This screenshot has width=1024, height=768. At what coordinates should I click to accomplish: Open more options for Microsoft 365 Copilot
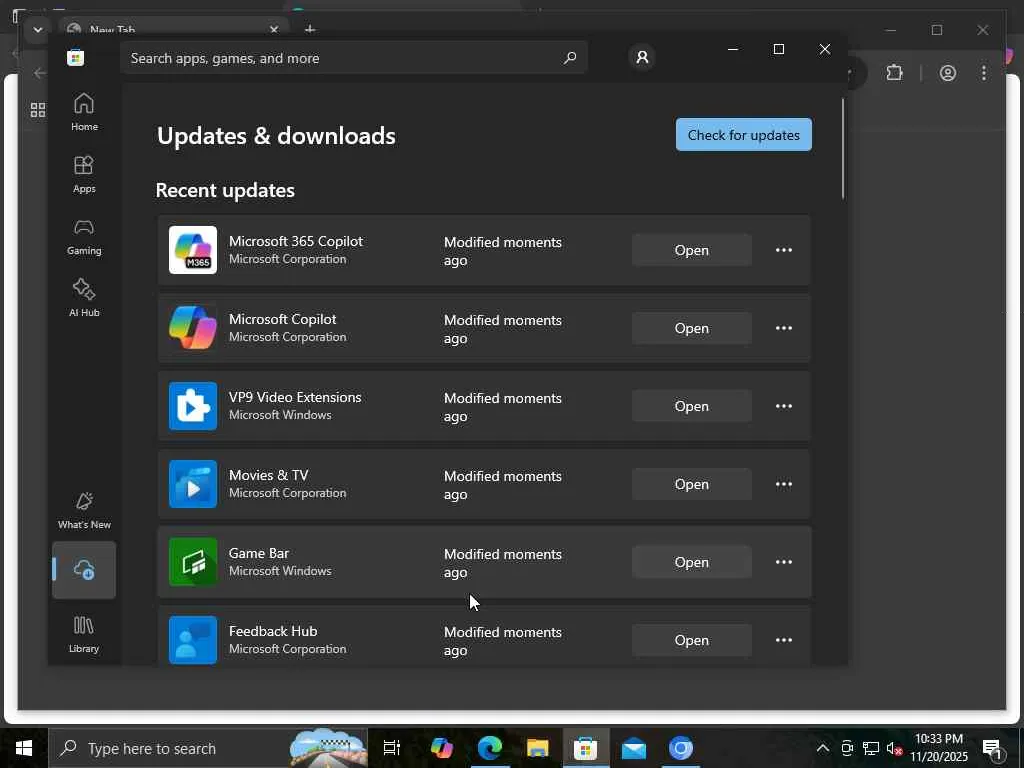784,250
